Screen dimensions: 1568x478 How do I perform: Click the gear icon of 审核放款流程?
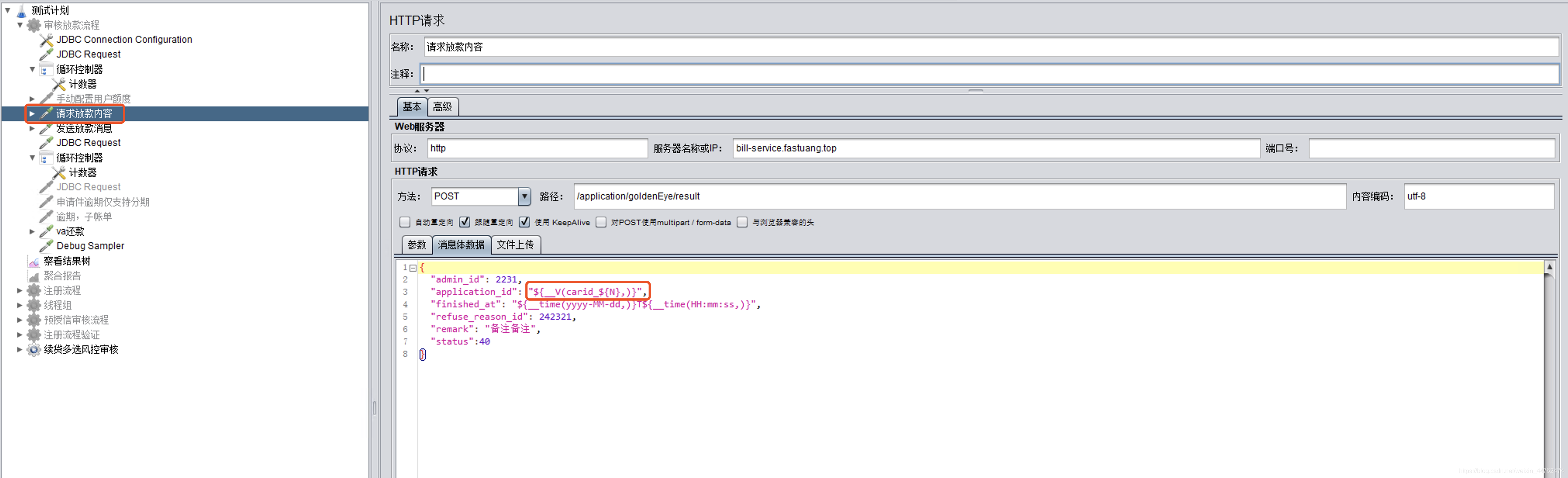click(x=34, y=25)
